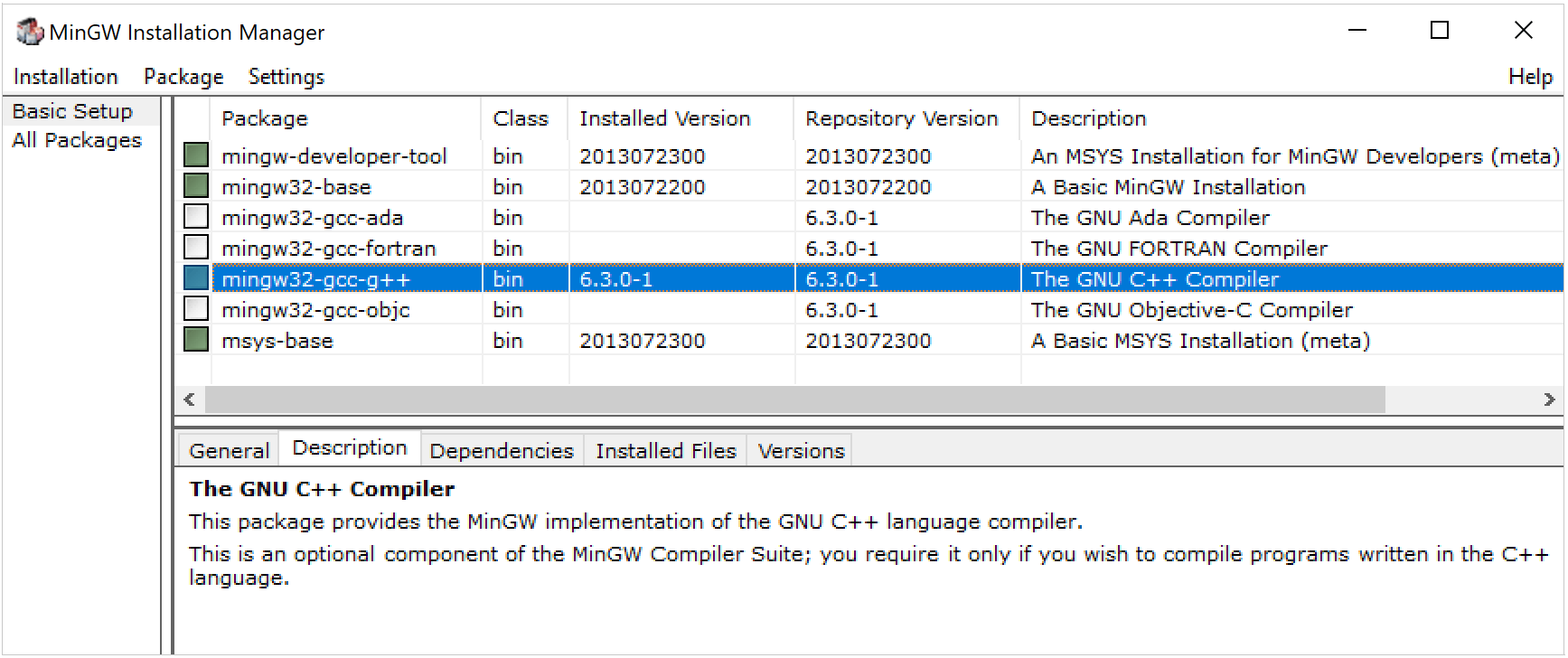Click the mingw32-gcc-ada package status icon

click(195, 217)
